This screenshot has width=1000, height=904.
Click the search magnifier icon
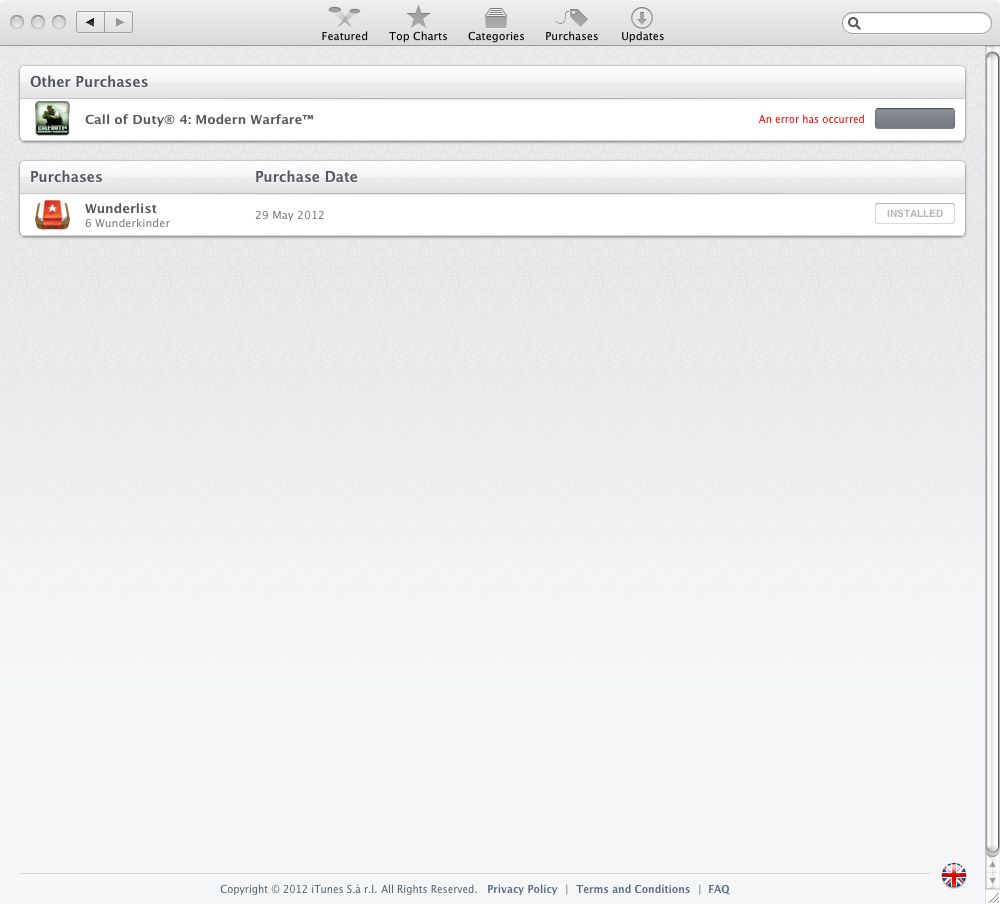click(x=855, y=24)
